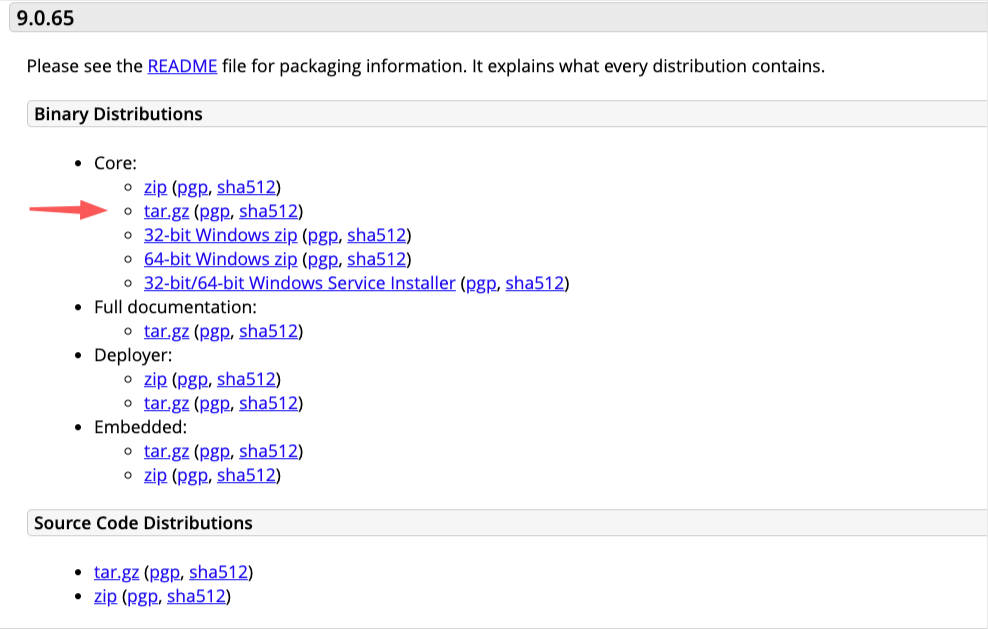Screen dimensions: 988x629
Task: Download the 32-bit Windows zip
Action: (x=221, y=236)
